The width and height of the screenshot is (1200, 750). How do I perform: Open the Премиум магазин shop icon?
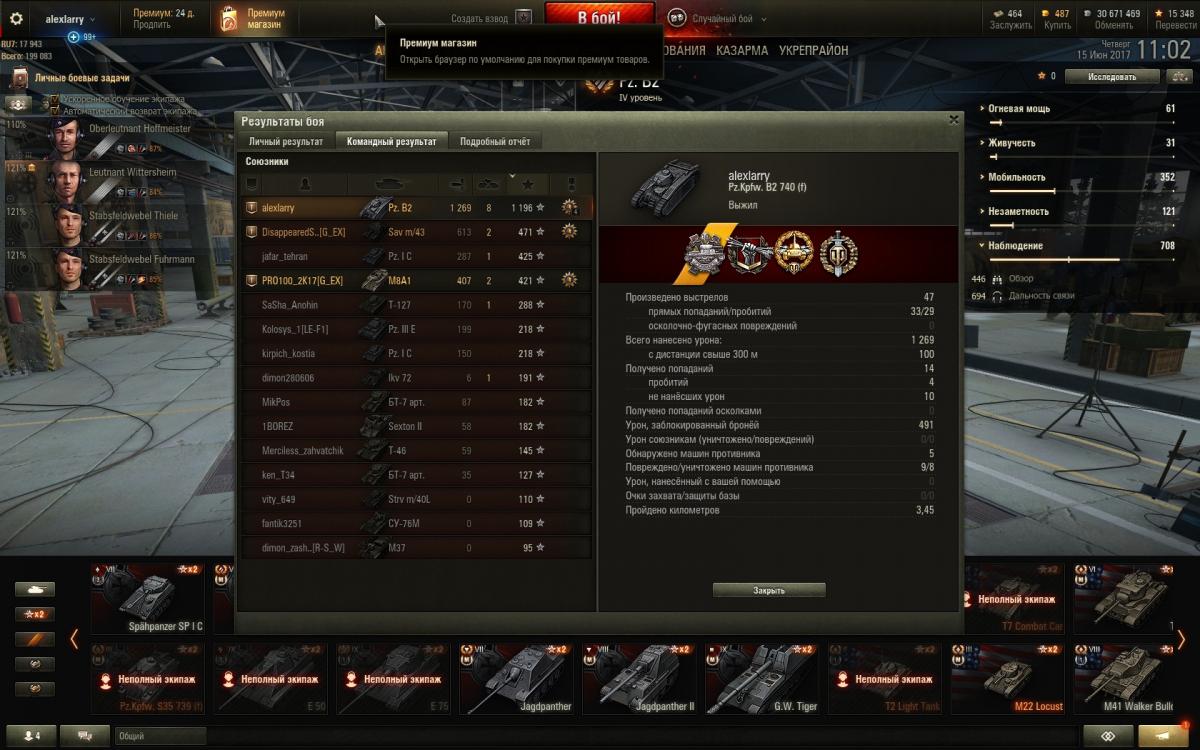click(x=229, y=19)
